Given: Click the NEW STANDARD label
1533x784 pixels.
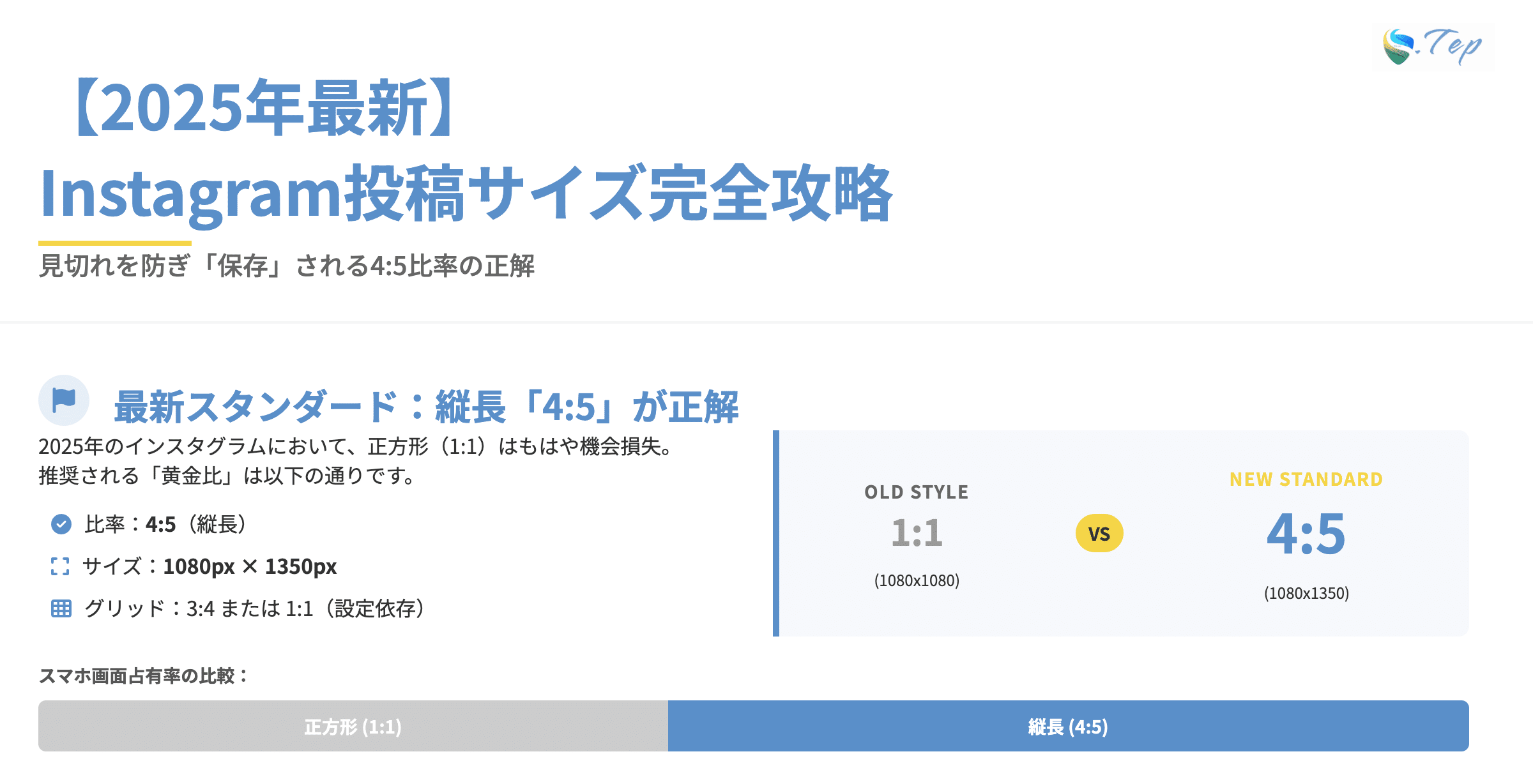Looking at the screenshot, I should tap(1306, 479).
